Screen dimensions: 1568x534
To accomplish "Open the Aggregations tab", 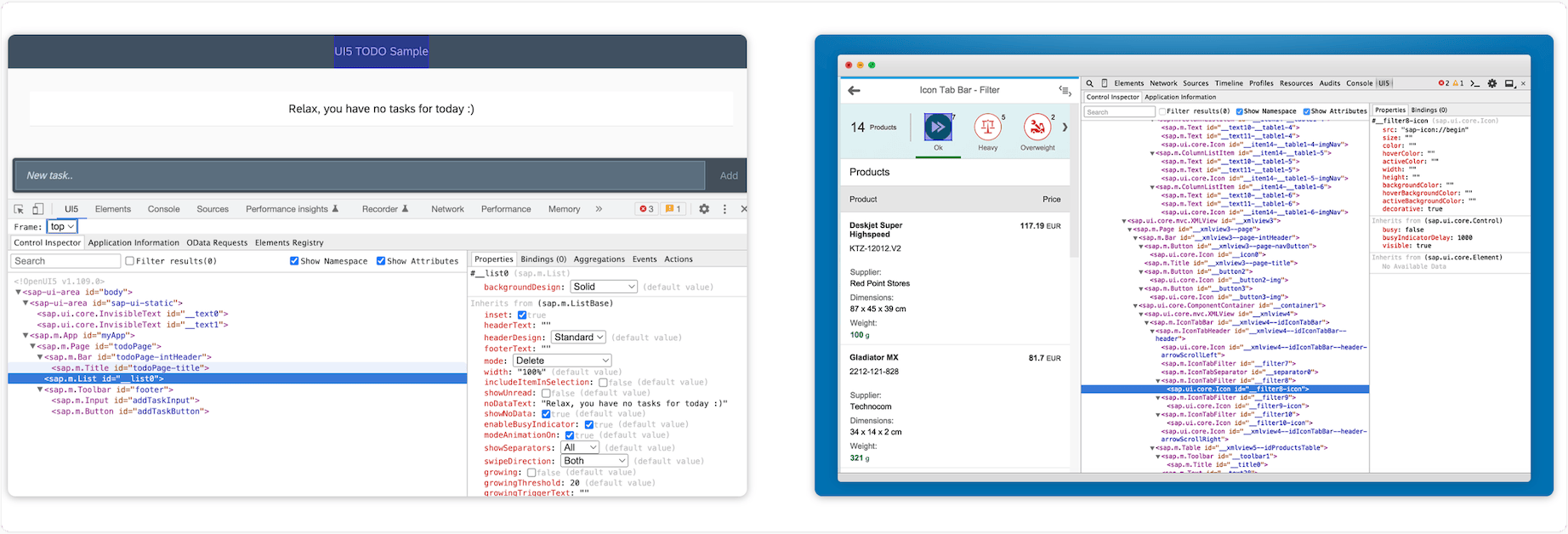I will pos(599,259).
